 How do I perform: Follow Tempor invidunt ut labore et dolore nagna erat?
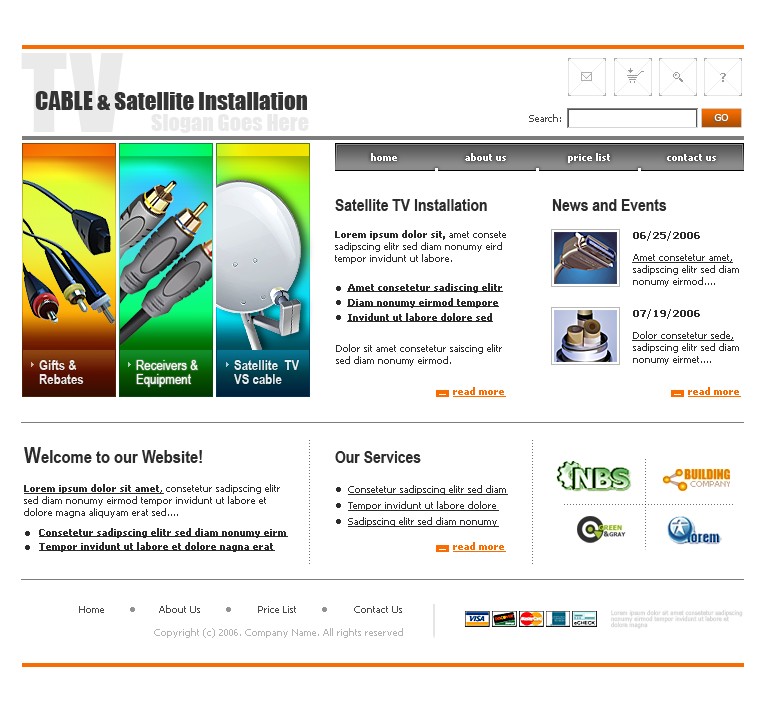(x=157, y=546)
